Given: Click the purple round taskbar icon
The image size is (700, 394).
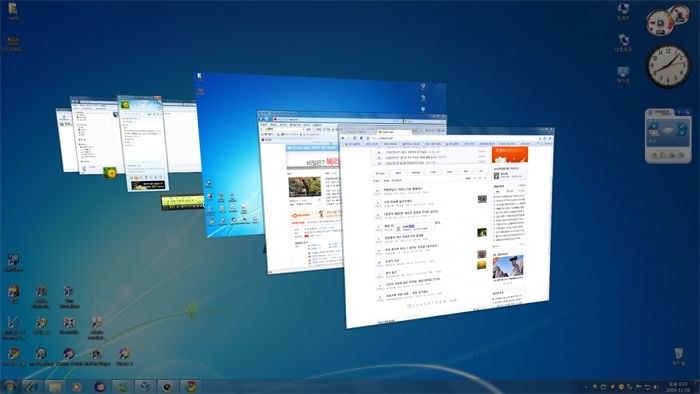Looking at the screenshot, I should coord(100,386).
